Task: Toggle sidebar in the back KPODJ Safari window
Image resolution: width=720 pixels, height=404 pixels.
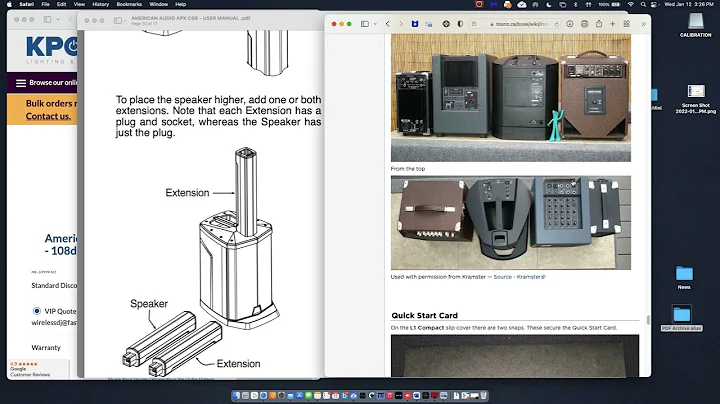Action: tap(47, 19)
